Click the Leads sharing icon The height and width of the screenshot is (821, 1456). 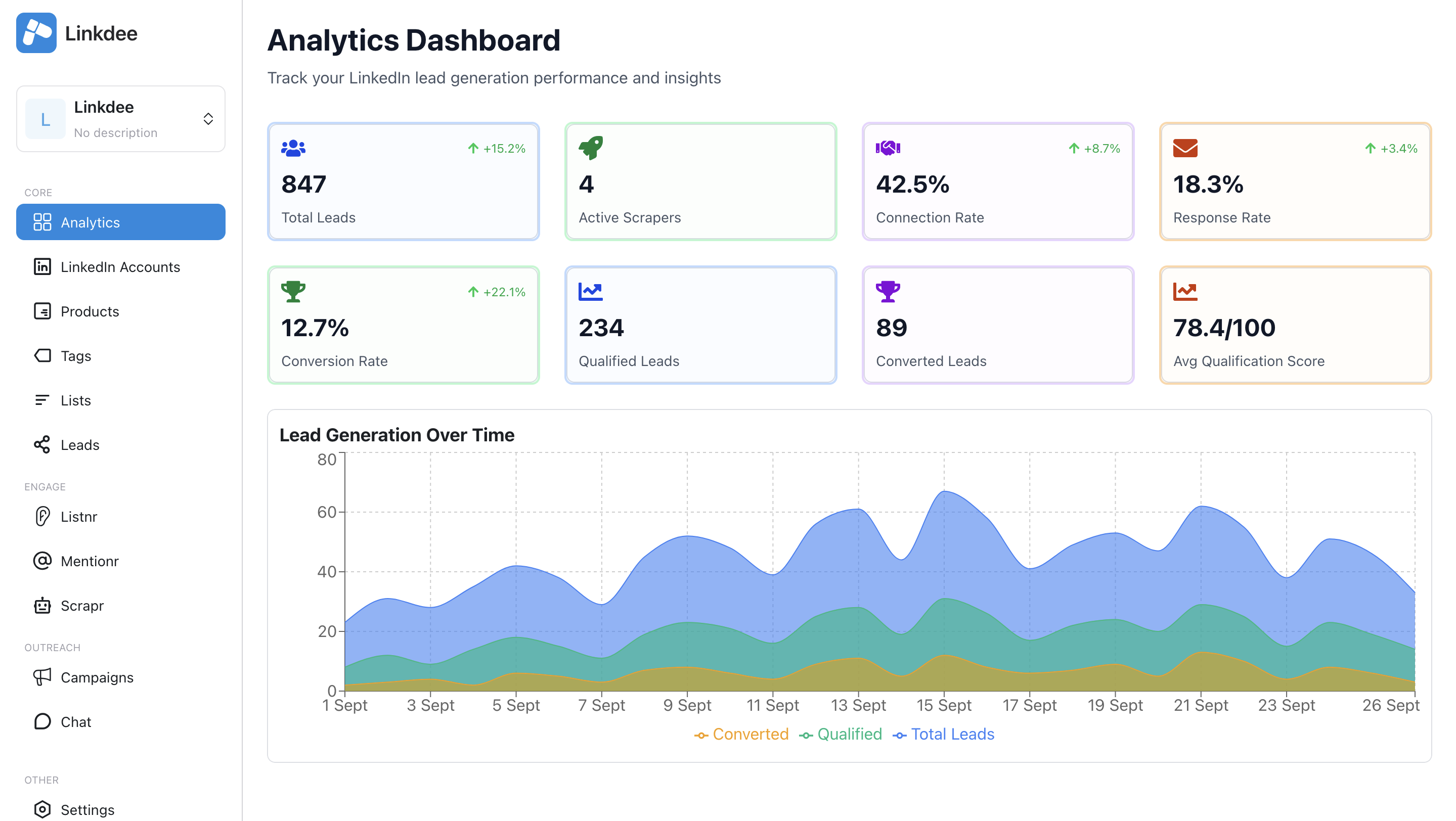pyautogui.click(x=42, y=445)
